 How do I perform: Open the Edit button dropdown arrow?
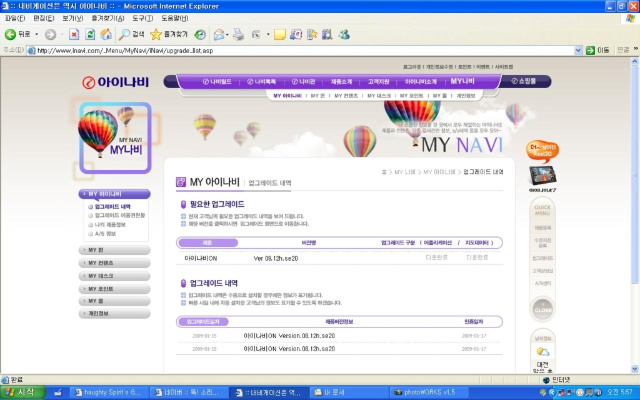coord(268,35)
